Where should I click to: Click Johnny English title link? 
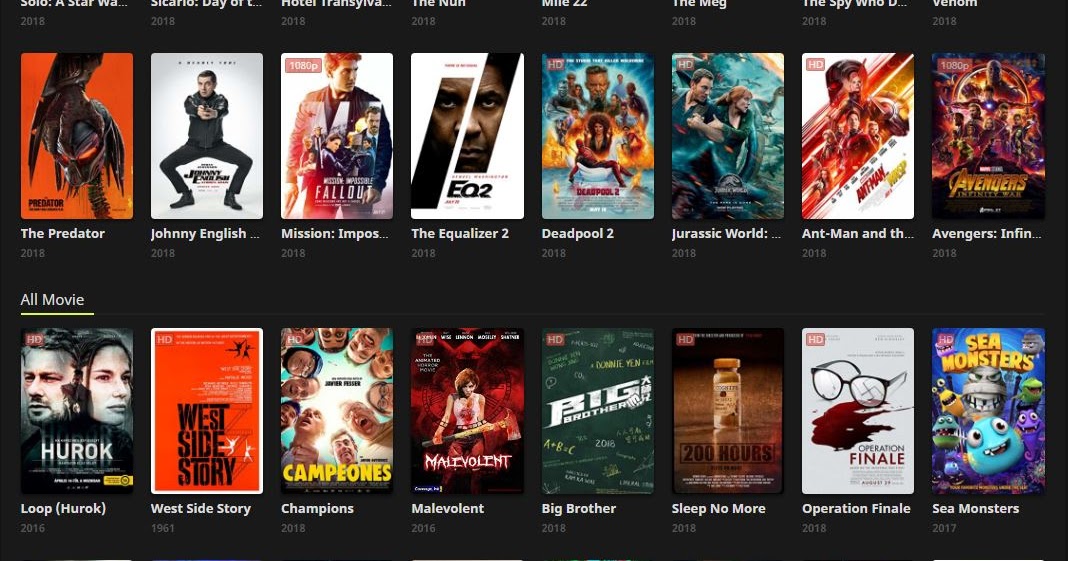tap(205, 234)
